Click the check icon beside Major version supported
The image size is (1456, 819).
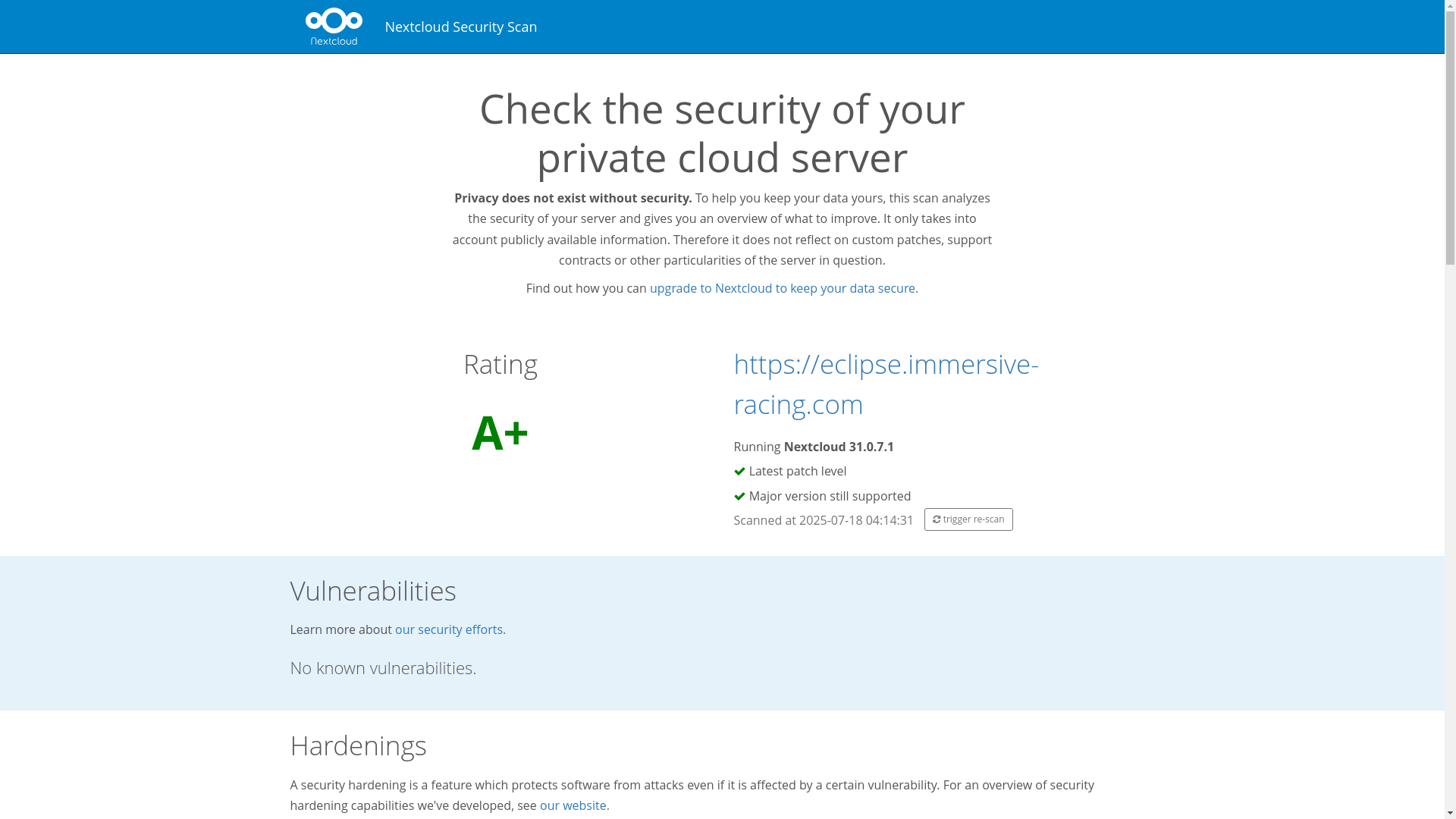739,497
